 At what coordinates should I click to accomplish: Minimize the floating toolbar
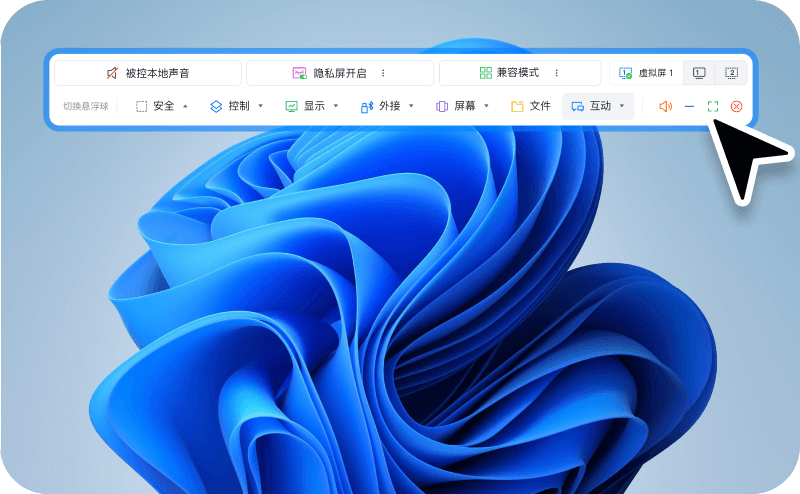coord(689,106)
